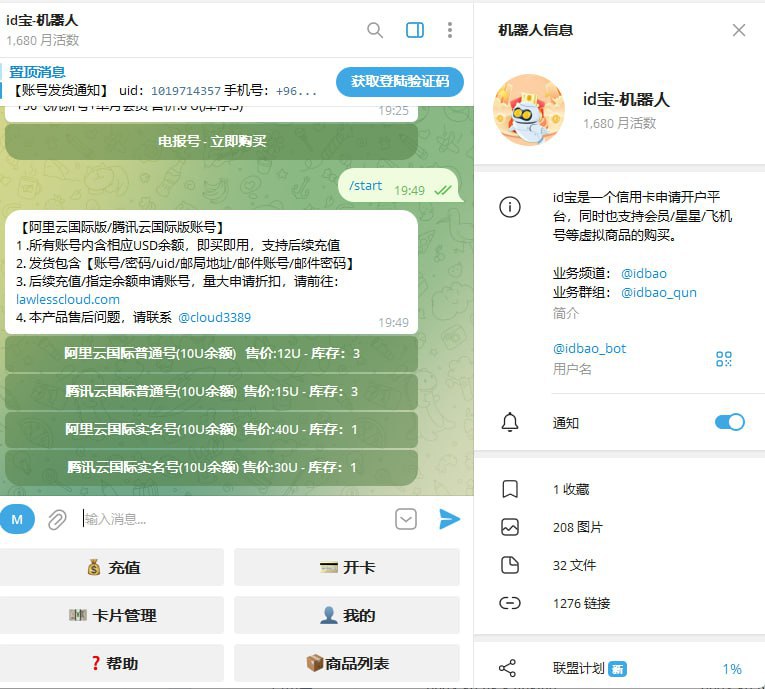Click the bot description text
Viewport: 765px width, 689px height.
(x=643, y=216)
